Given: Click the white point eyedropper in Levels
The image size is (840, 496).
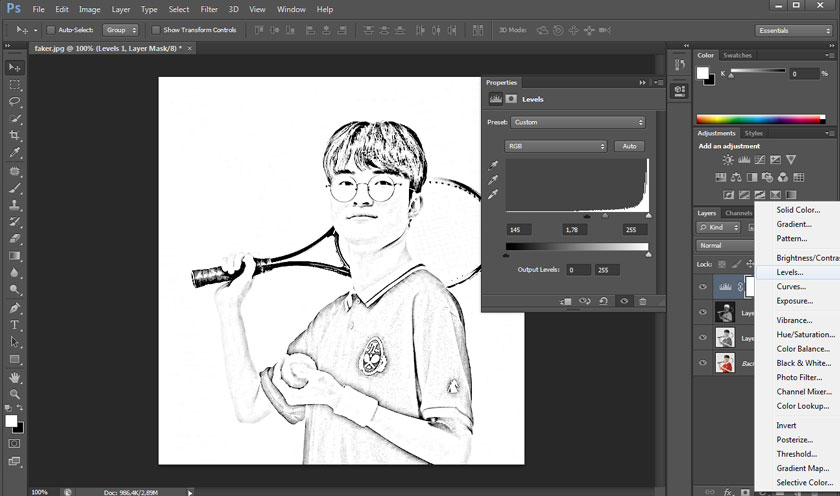Looking at the screenshot, I should (x=493, y=194).
